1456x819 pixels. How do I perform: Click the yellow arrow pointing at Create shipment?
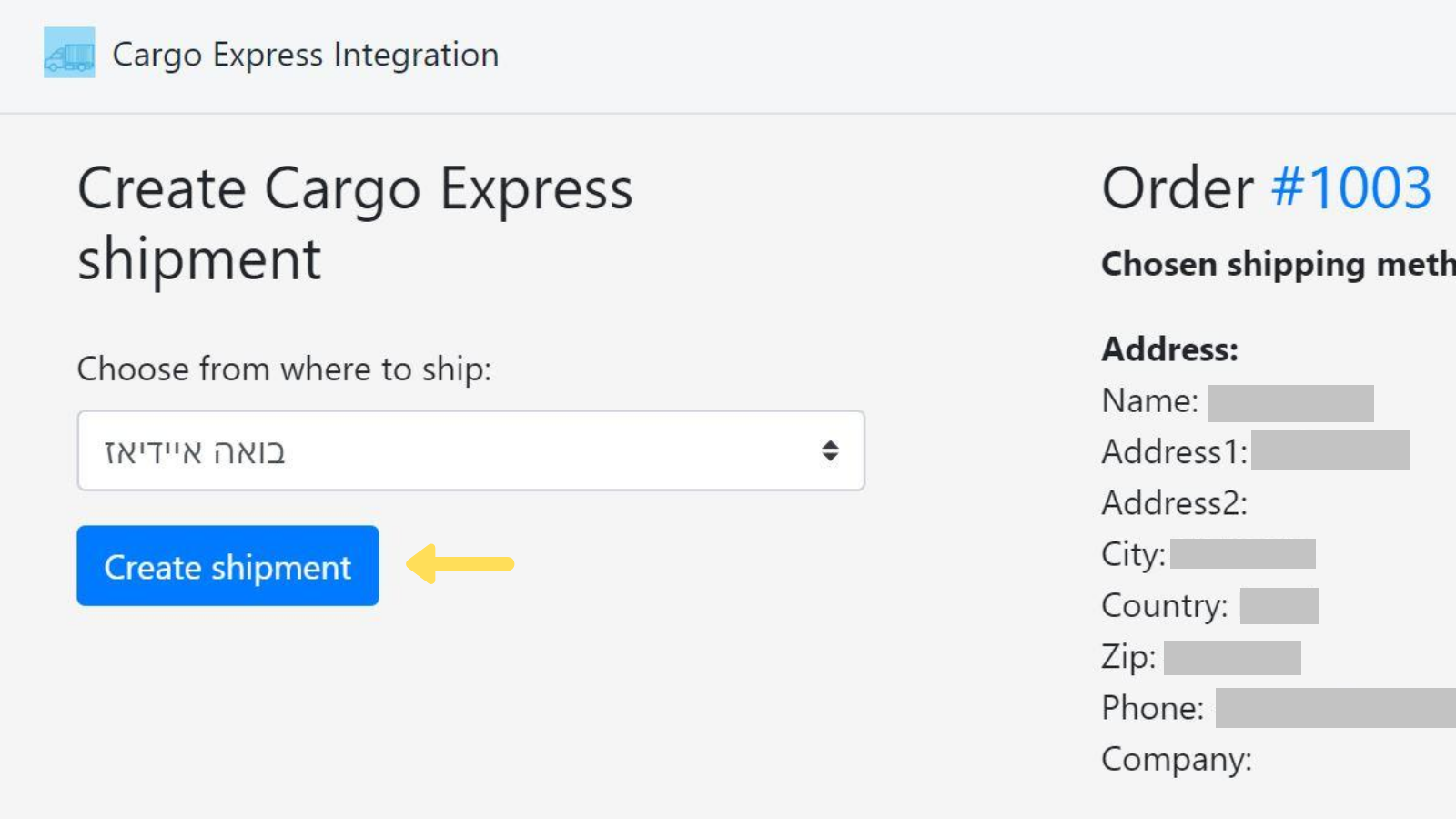(460, 564)
